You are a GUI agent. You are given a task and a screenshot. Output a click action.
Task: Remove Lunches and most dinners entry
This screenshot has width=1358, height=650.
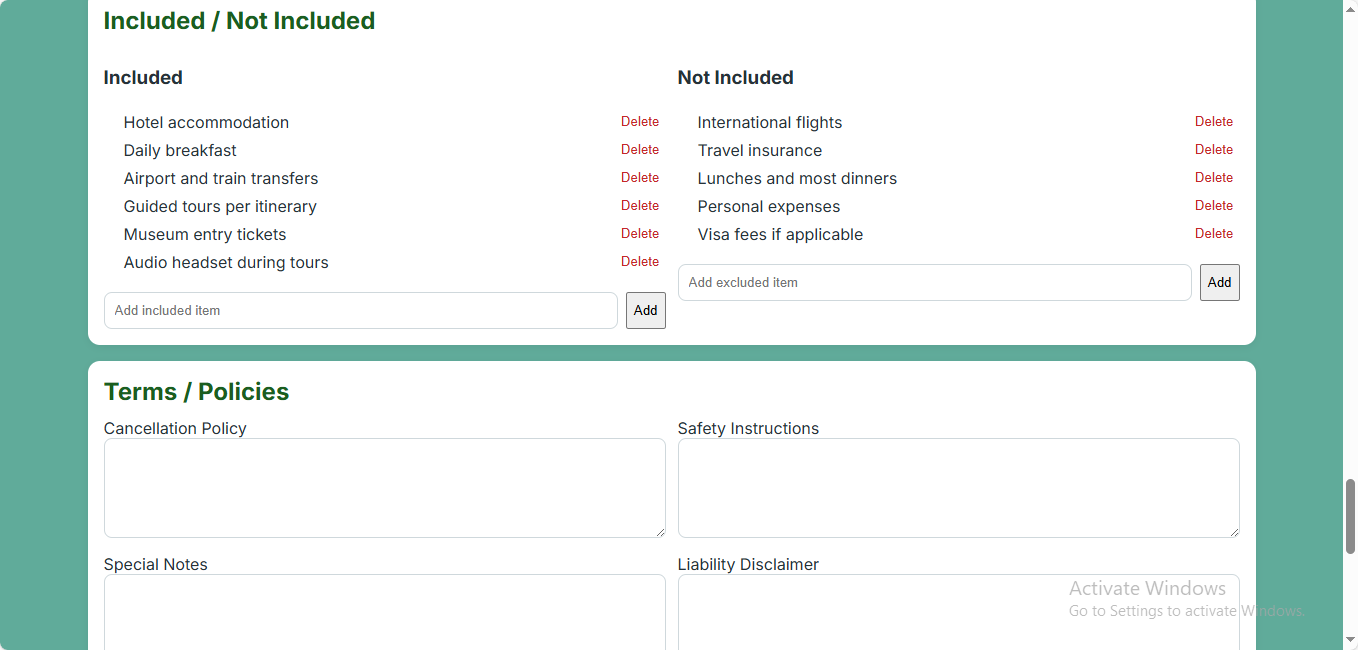coord(1213,178)
